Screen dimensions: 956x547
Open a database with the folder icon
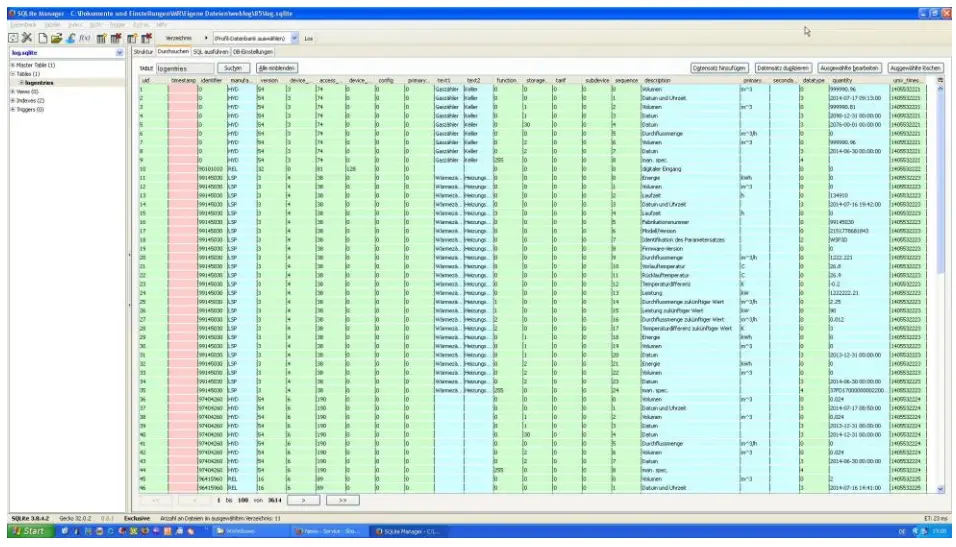[x=56, y=38]
